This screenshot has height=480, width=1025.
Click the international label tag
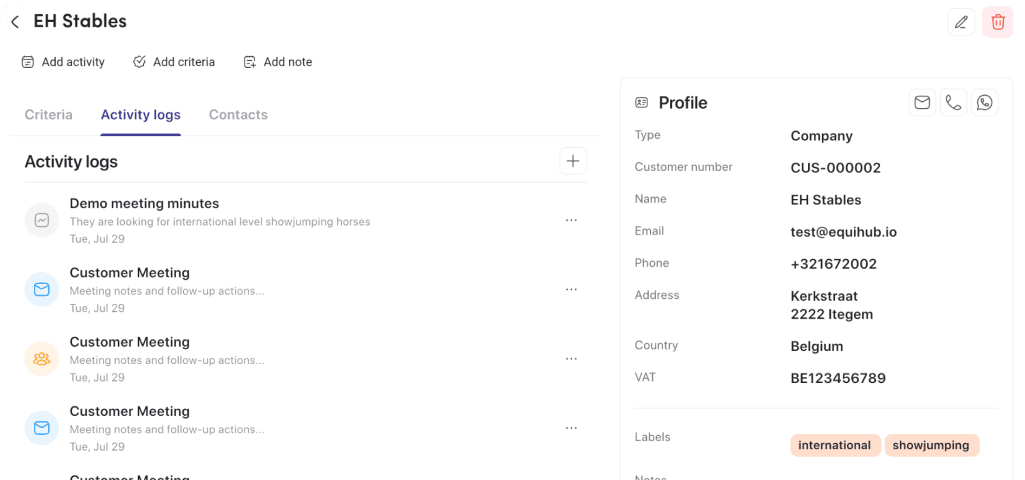pos(835,445)
